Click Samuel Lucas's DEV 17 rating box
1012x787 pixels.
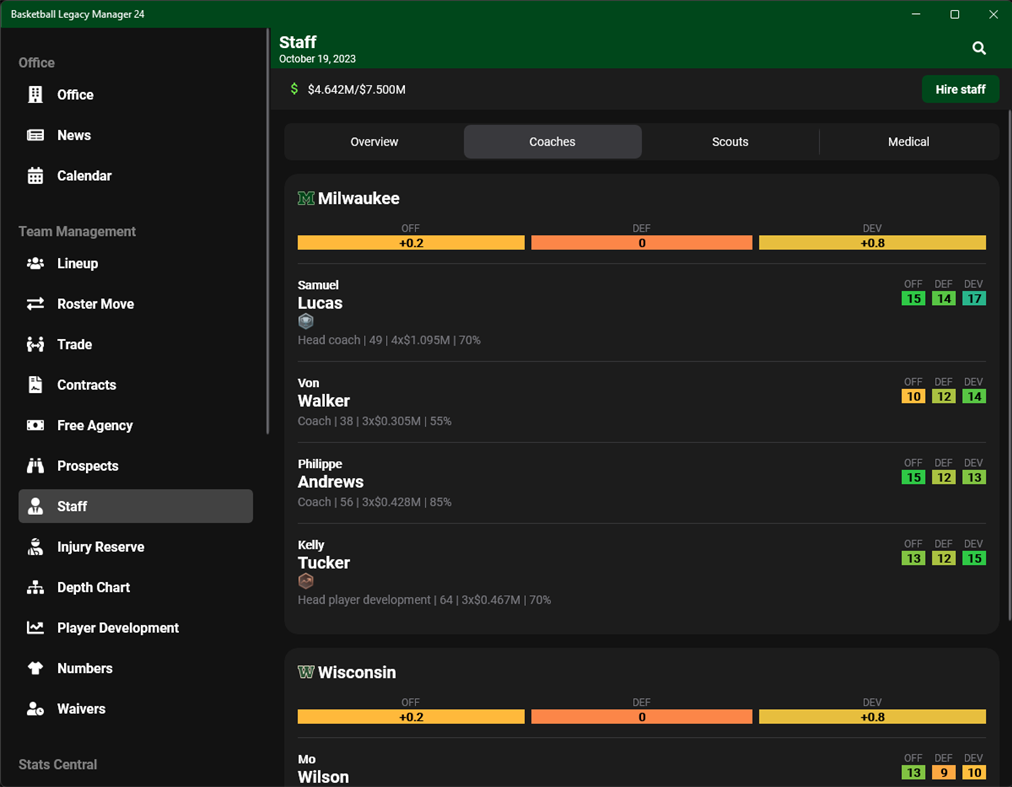pyautogui.click(x=974, y=298)
